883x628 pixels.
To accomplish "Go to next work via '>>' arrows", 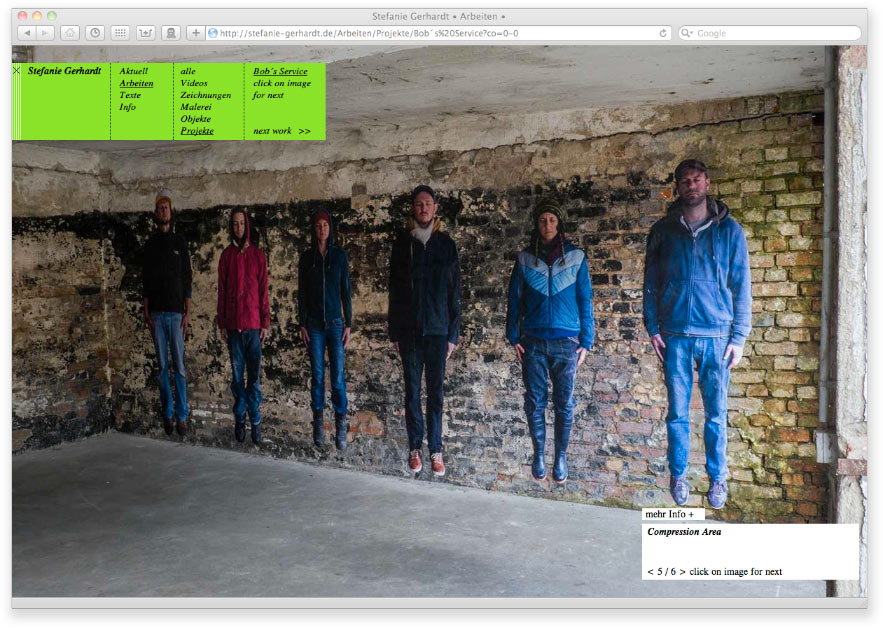I will 304,131.
